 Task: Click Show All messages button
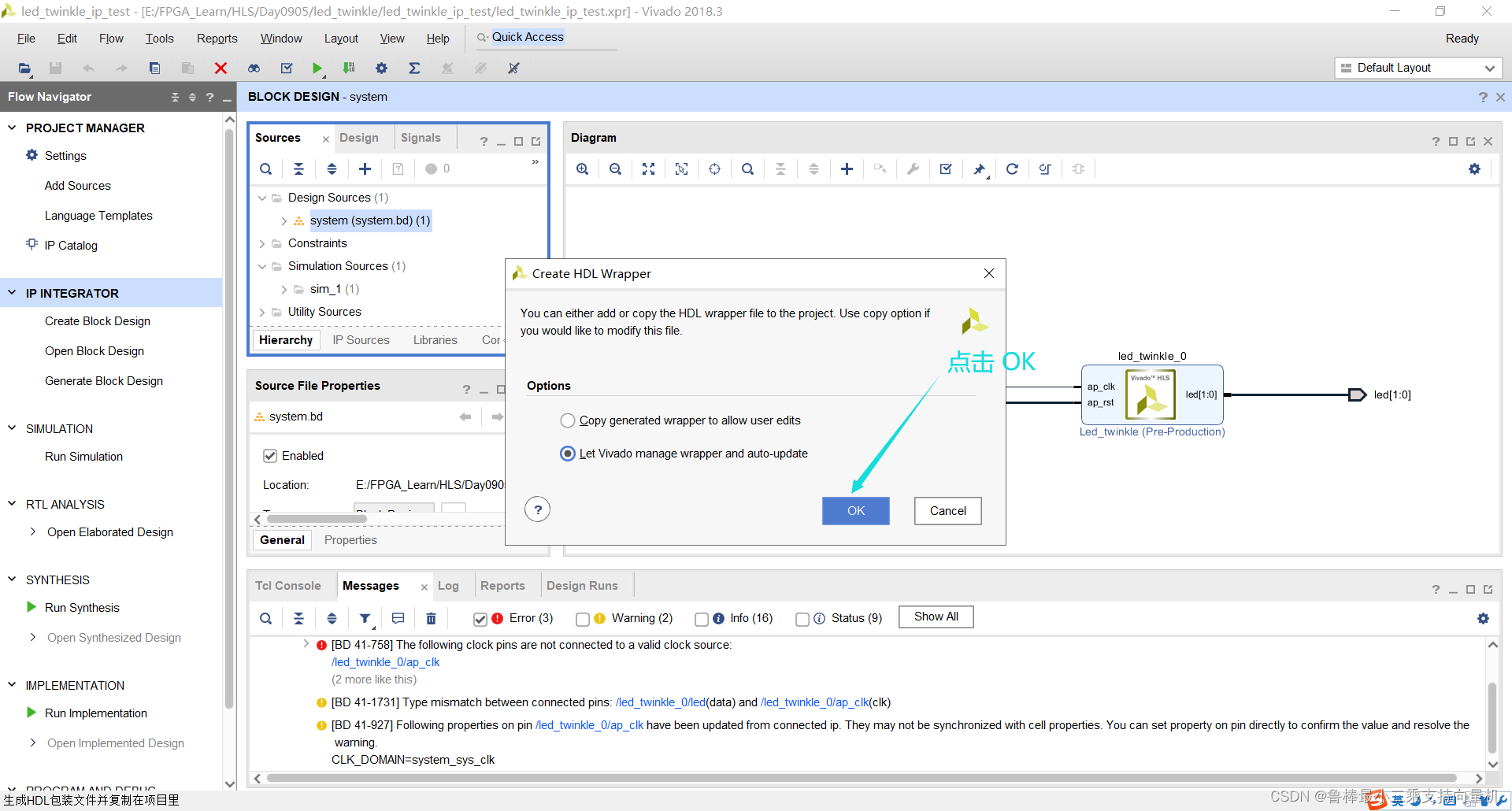click(x=936, y=617)
